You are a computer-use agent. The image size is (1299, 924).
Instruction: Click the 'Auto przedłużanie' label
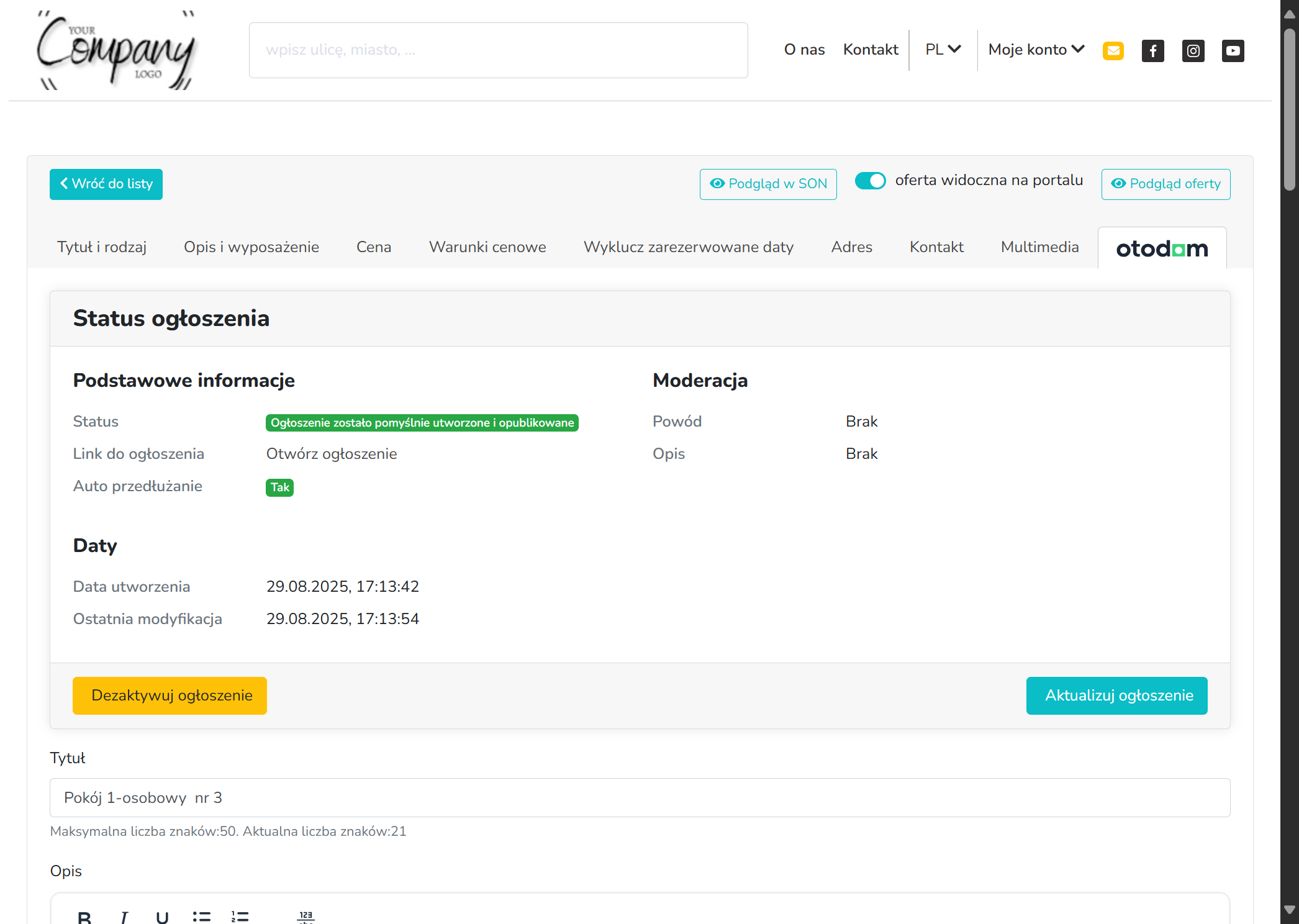point(138,486)
